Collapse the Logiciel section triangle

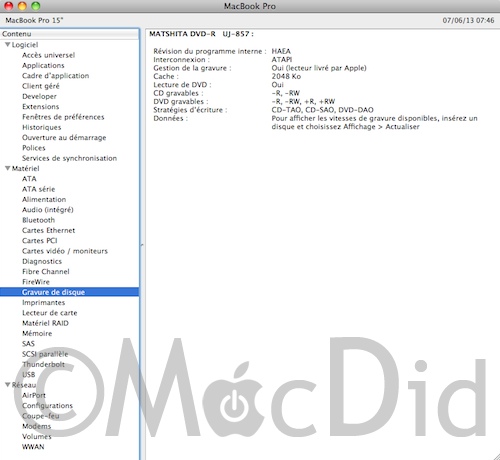[x=7, y=45]
